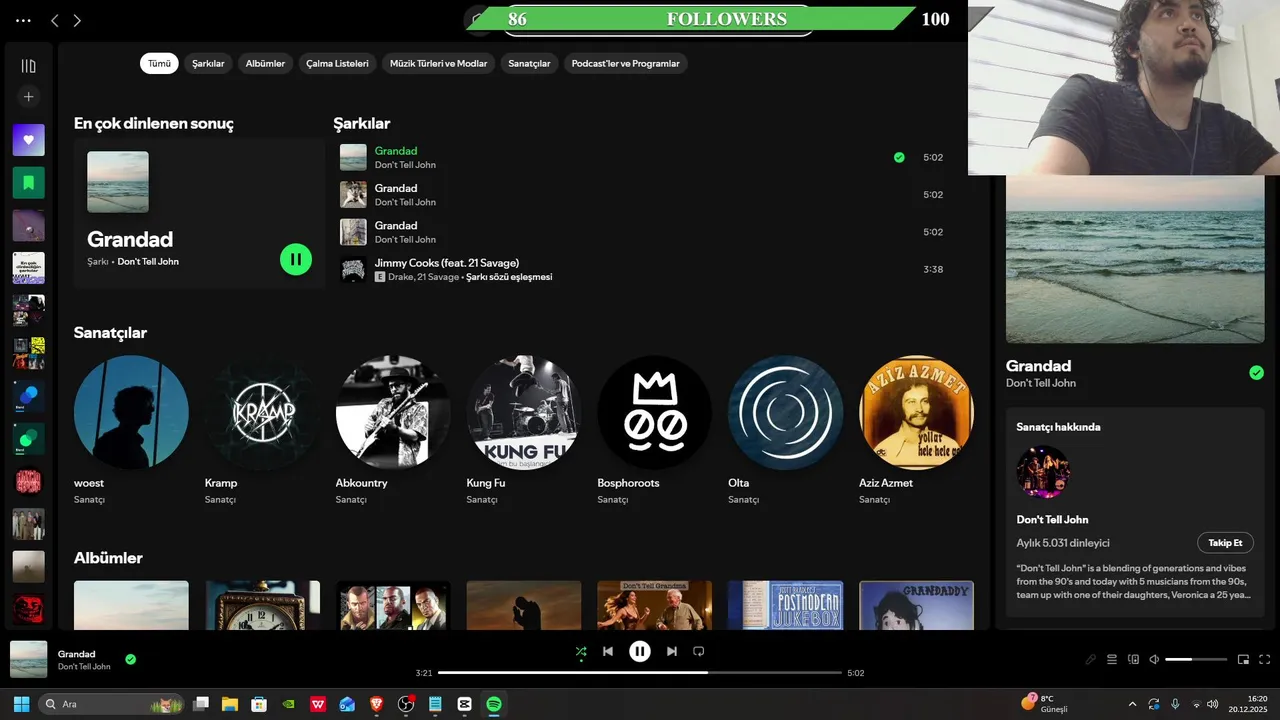
Task: Toggle shuffle in the player bar
Action: [x=581, y=652]
